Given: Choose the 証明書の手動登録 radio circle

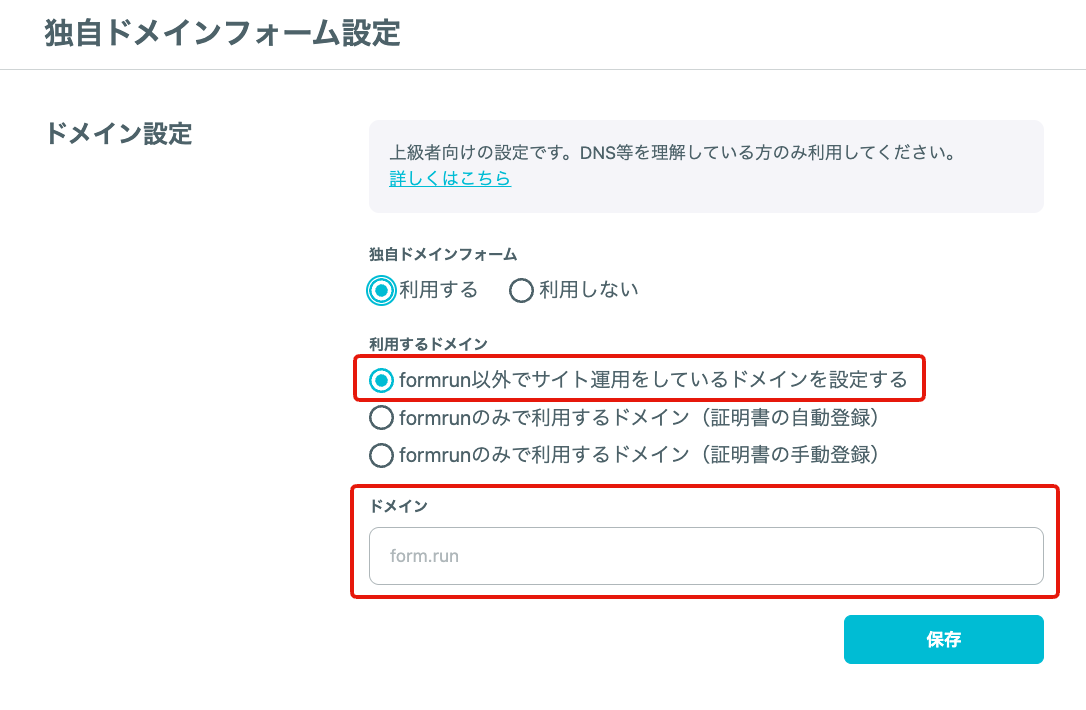Looking at the screenshot, I should [381, 455].
